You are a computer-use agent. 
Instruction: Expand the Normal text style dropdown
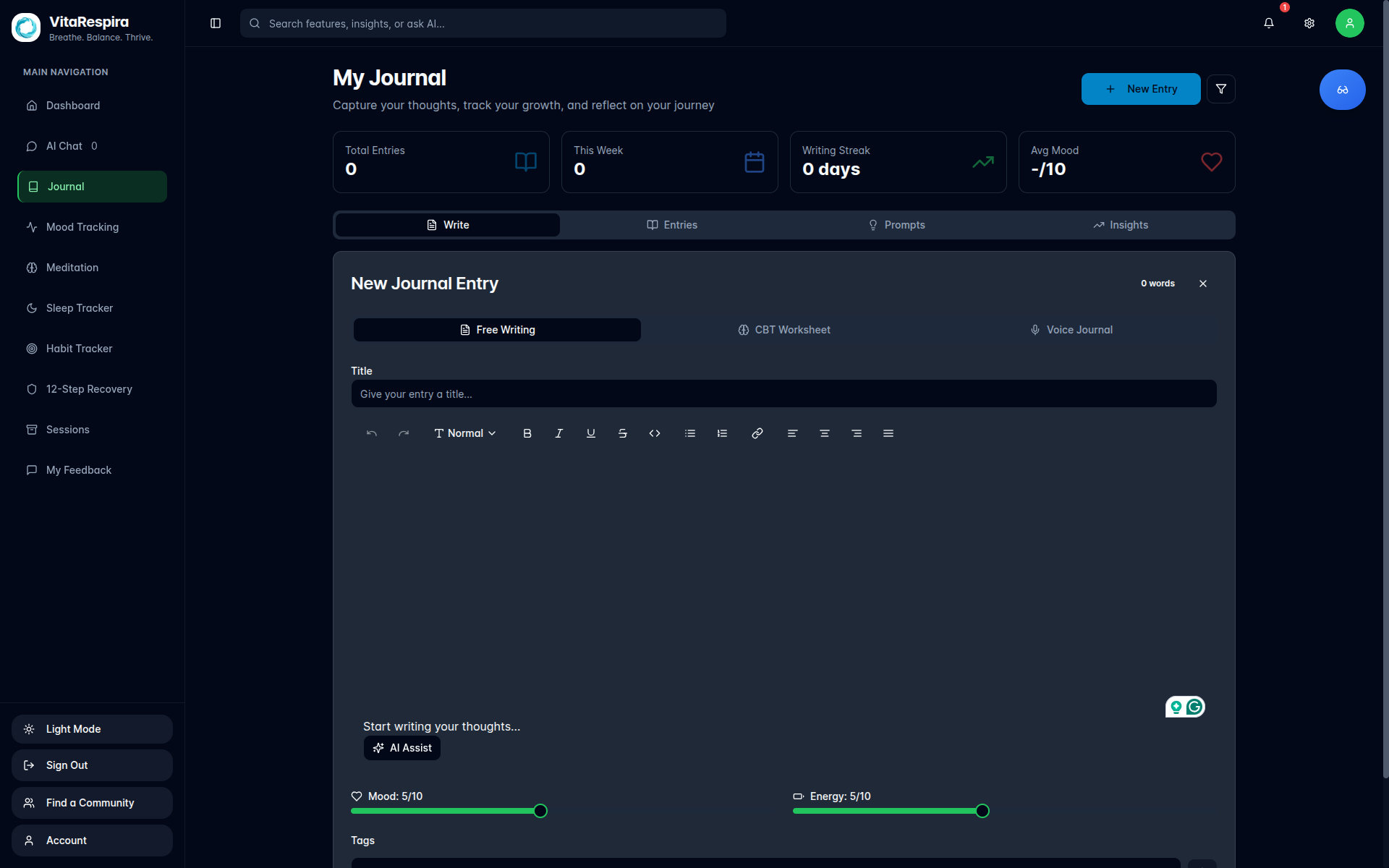click(464, 433)
